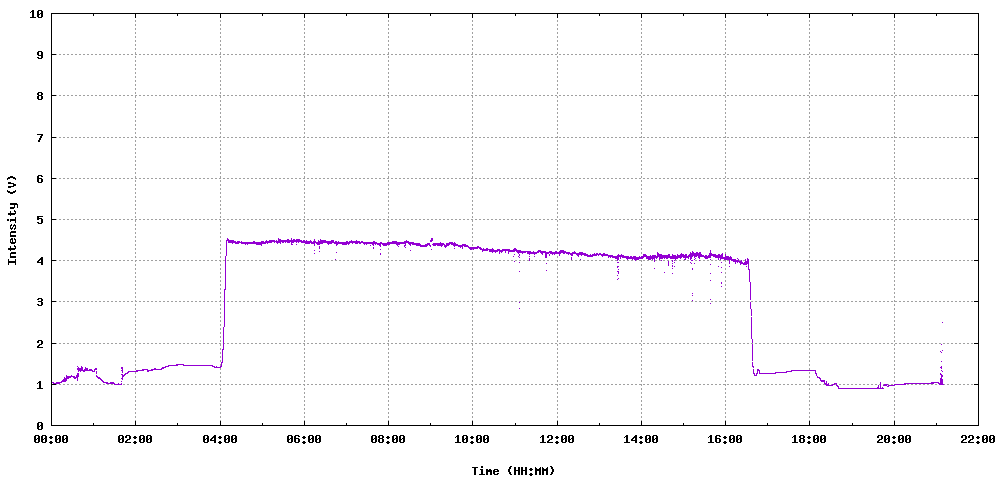Click the y-axis value 4
Image resolution: width=1000 pixels, height=480 pixels.
(x=40, y=261)
